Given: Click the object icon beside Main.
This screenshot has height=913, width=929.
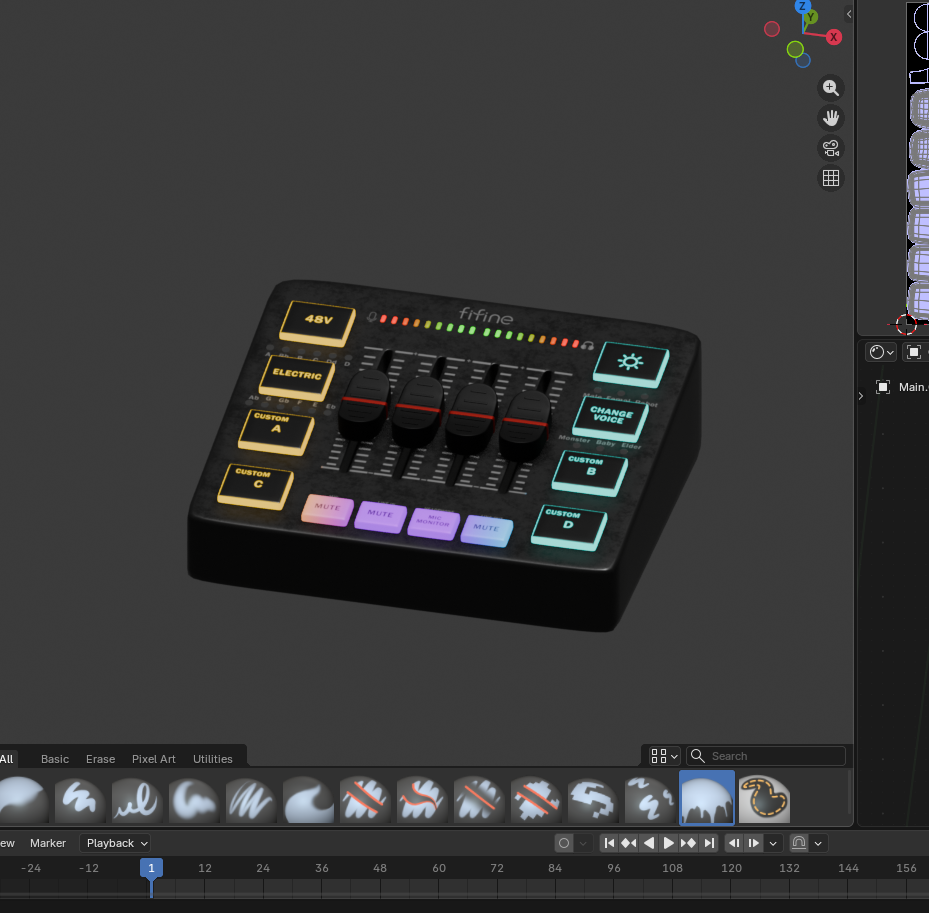Looking at the screenshot, I should pos(883,387).
